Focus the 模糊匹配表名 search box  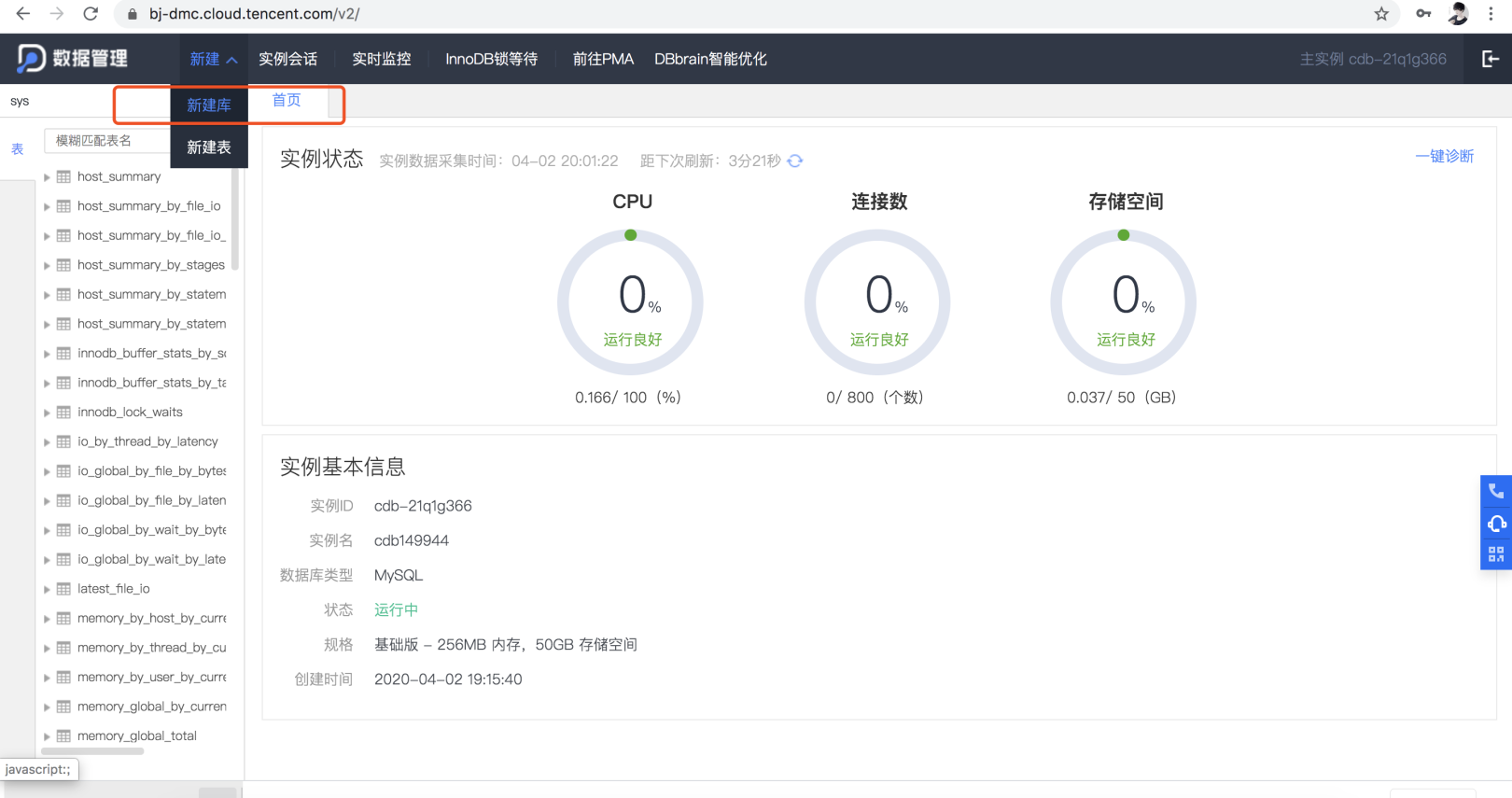click(x=108, y=141)
